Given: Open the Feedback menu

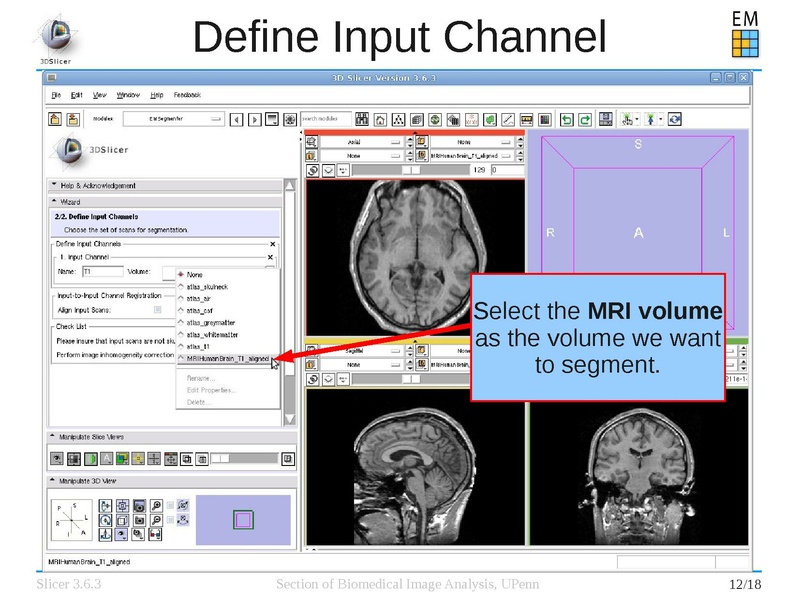Looking at the screenshot, I should click(x=187, y=95).
